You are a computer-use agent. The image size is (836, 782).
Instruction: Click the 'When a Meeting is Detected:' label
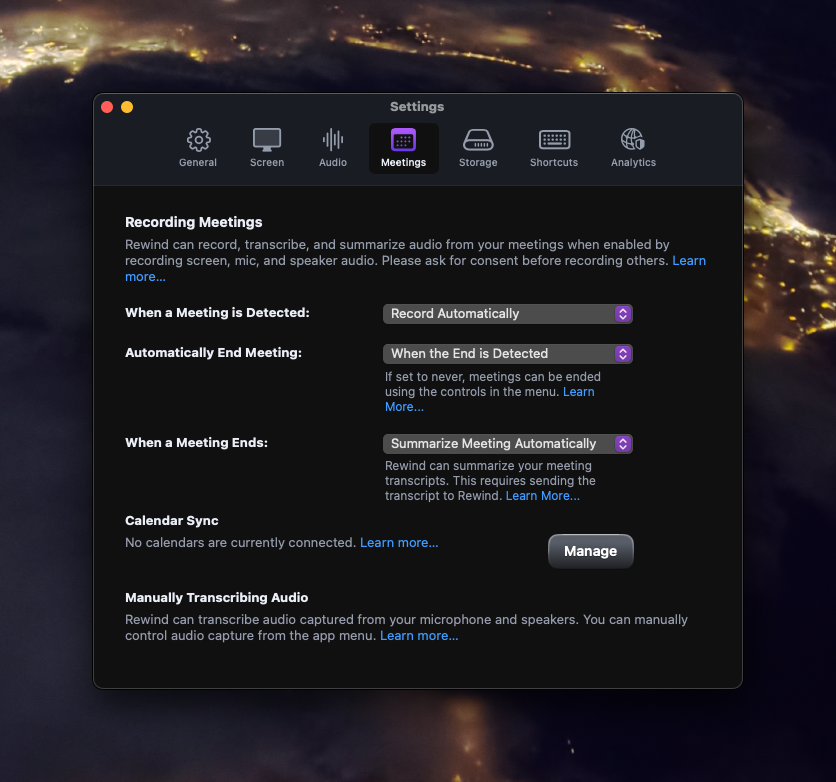click(217, 313)
